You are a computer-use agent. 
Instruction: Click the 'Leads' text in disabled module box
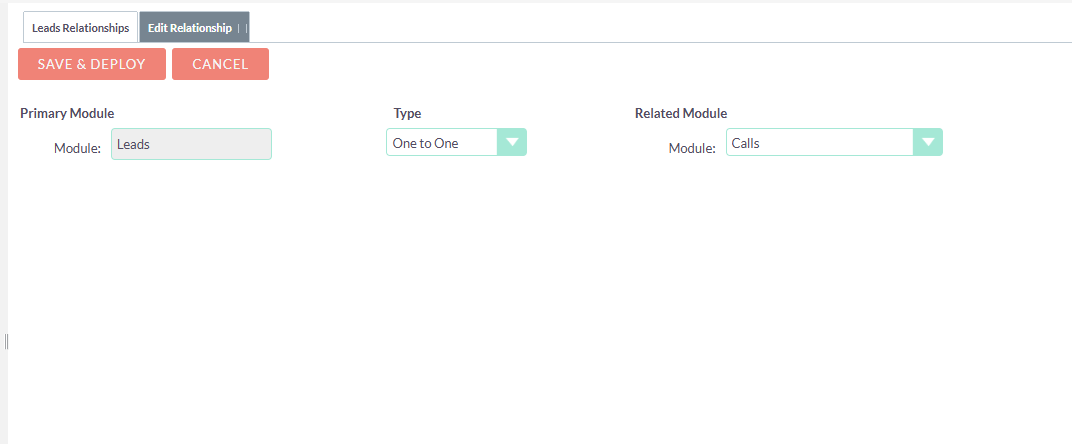coord(133,144)
